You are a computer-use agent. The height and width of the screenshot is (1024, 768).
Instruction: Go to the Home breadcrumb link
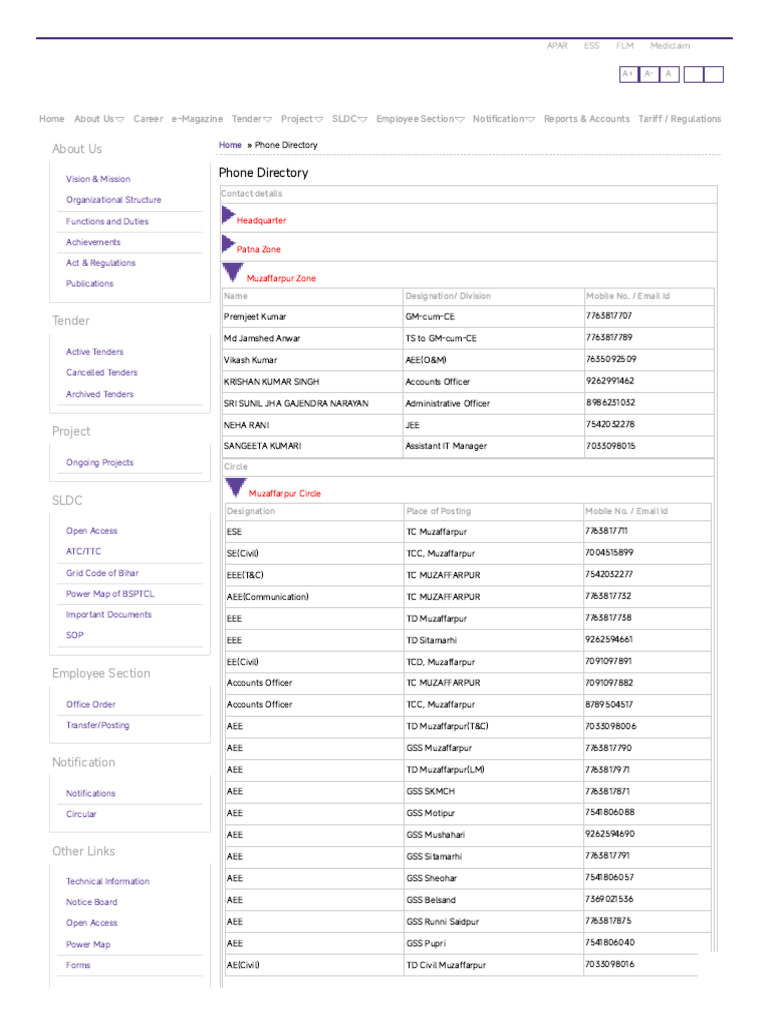coord(230,145)
